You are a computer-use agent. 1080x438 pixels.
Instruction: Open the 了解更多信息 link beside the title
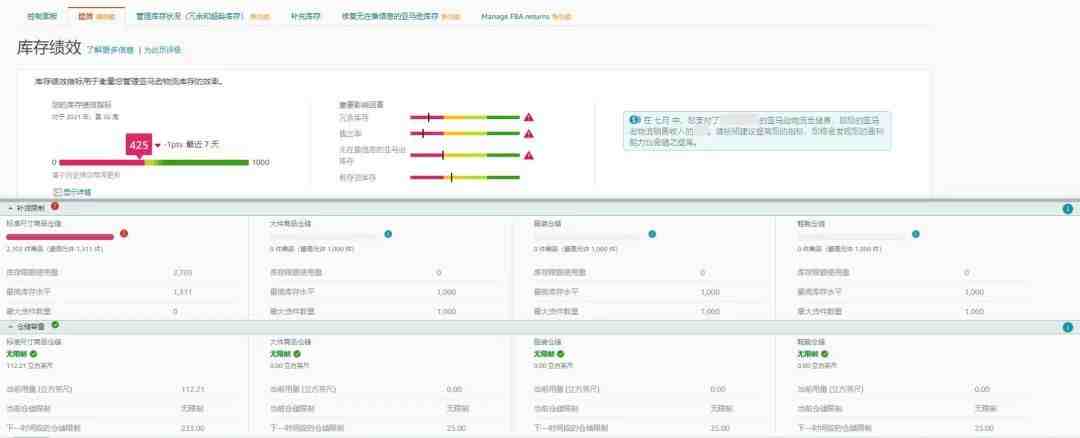coord(110,50)
